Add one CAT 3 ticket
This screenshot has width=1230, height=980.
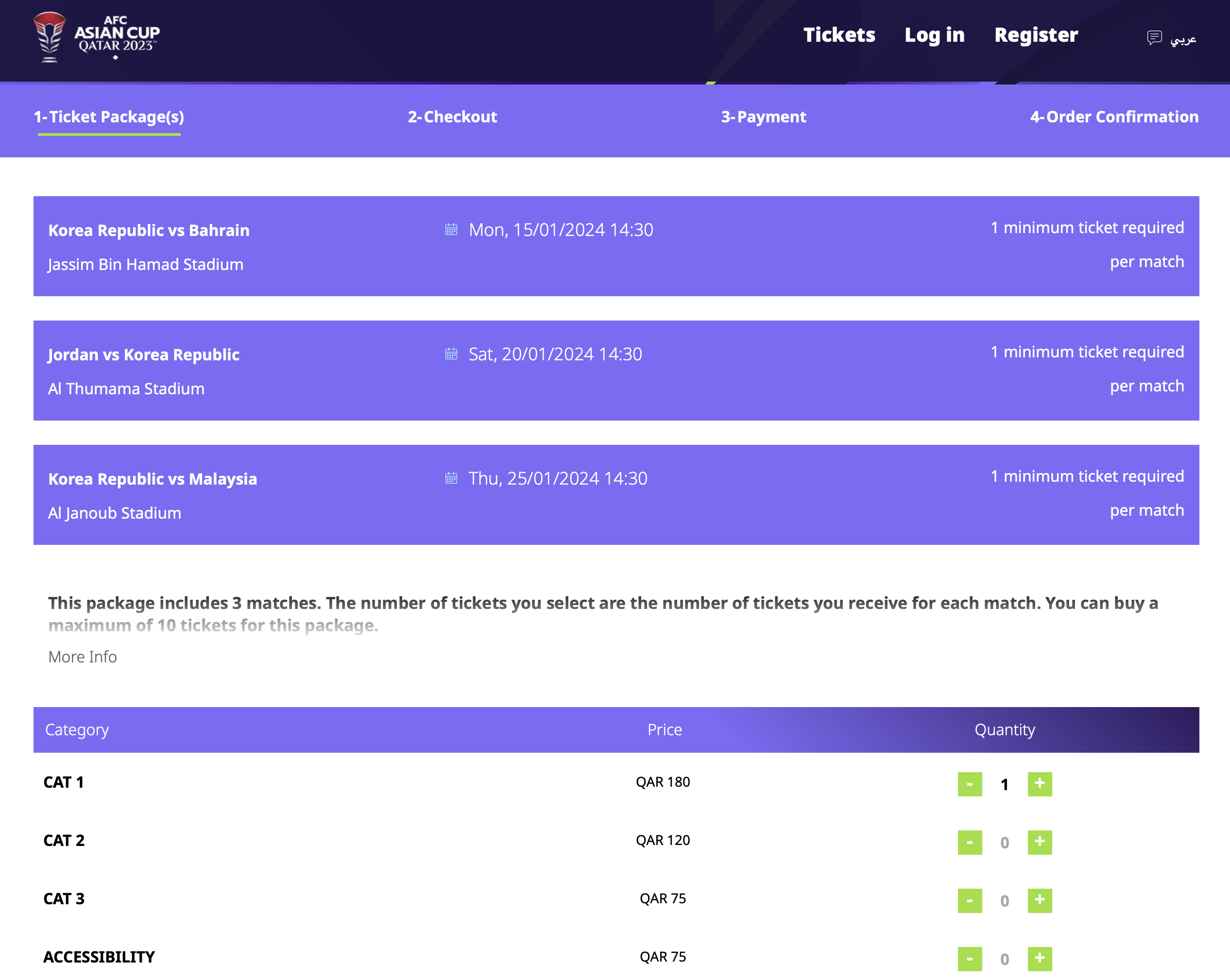tap(1039, 900)
